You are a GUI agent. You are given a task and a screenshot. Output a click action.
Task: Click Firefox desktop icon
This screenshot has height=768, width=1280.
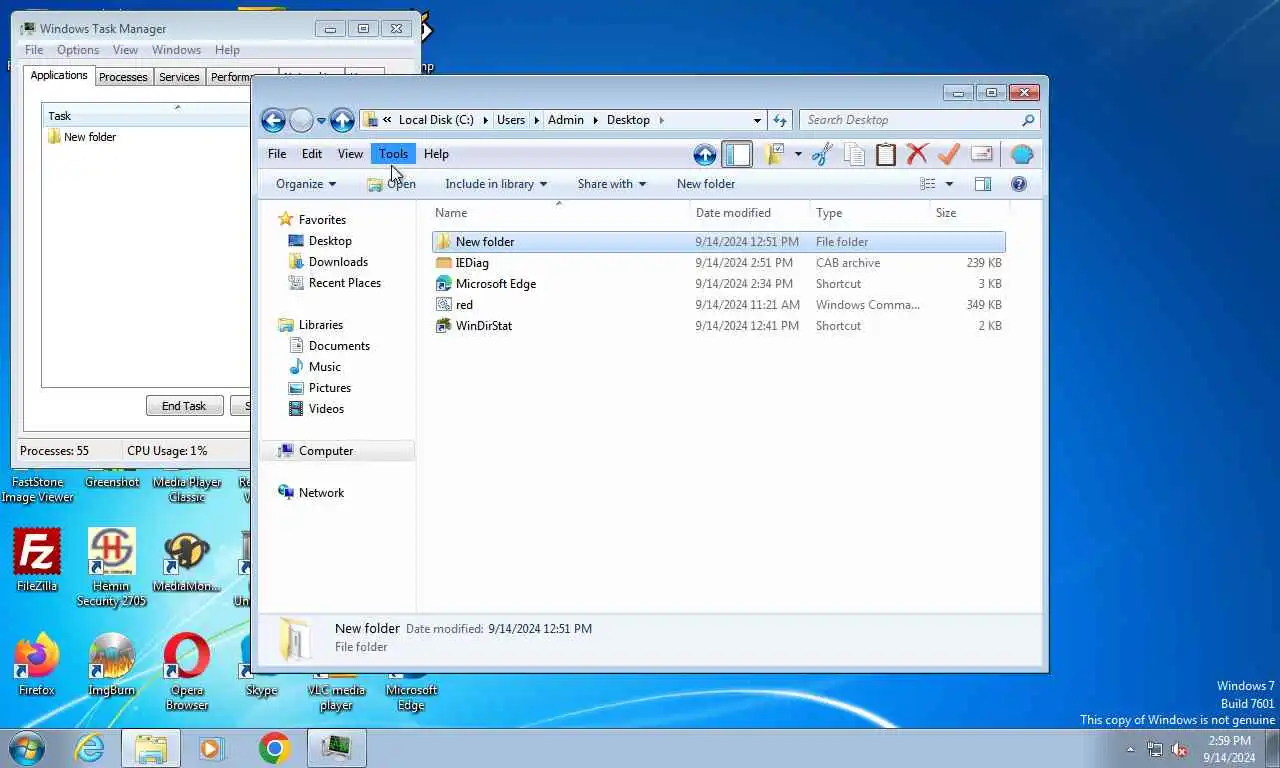coord(36,664)
